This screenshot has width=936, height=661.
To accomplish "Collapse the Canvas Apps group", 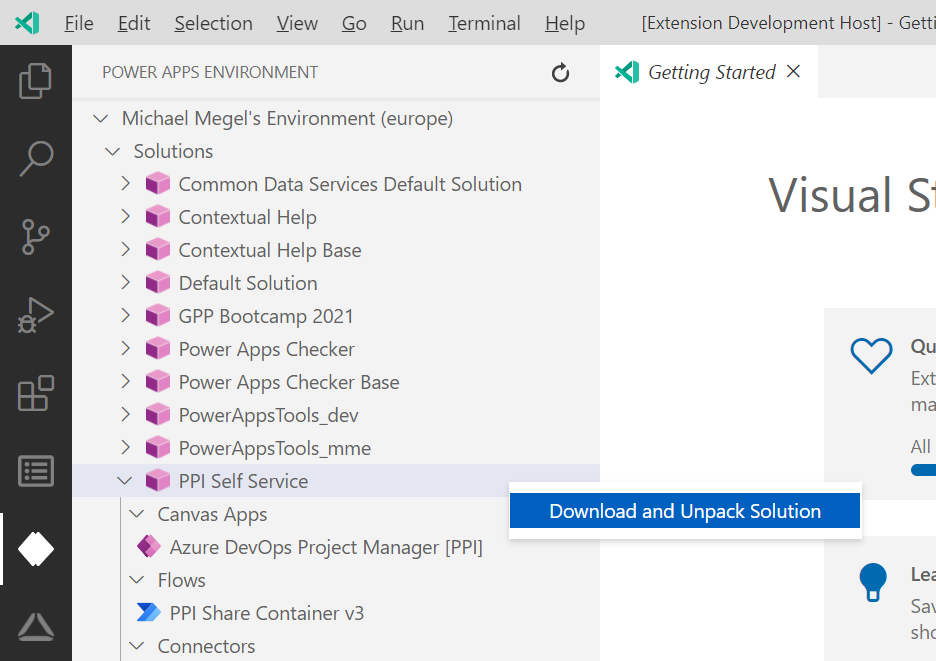I will pos(137,514).
